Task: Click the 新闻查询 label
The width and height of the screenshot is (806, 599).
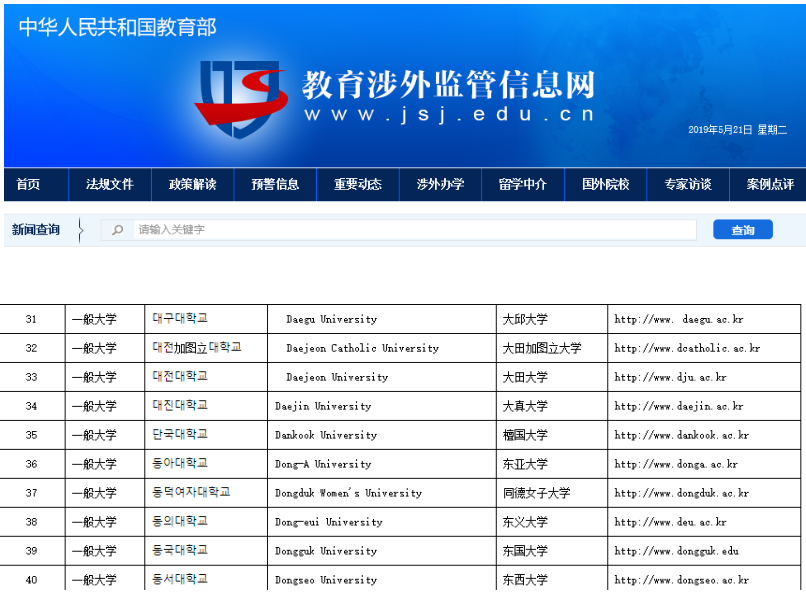Action: coord(35,230)
